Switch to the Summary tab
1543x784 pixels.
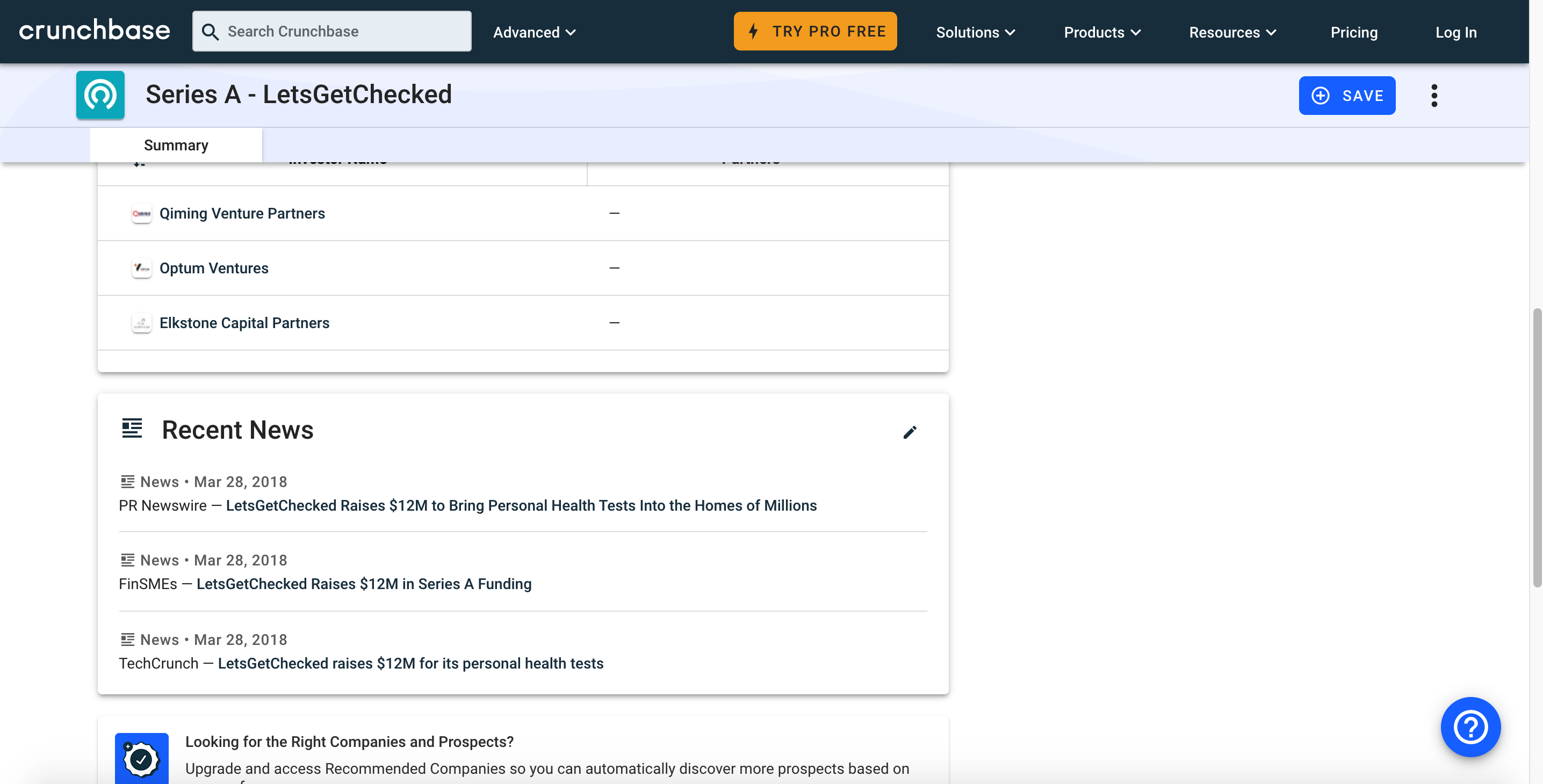176,144
